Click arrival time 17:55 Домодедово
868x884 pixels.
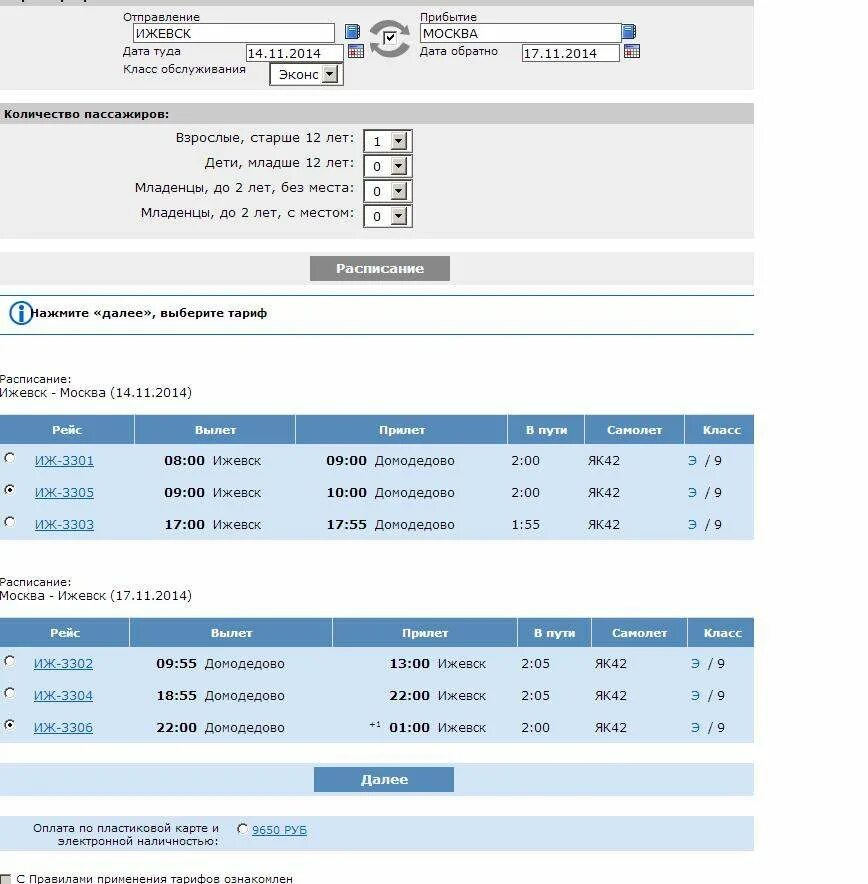click(x=391, y=525)
